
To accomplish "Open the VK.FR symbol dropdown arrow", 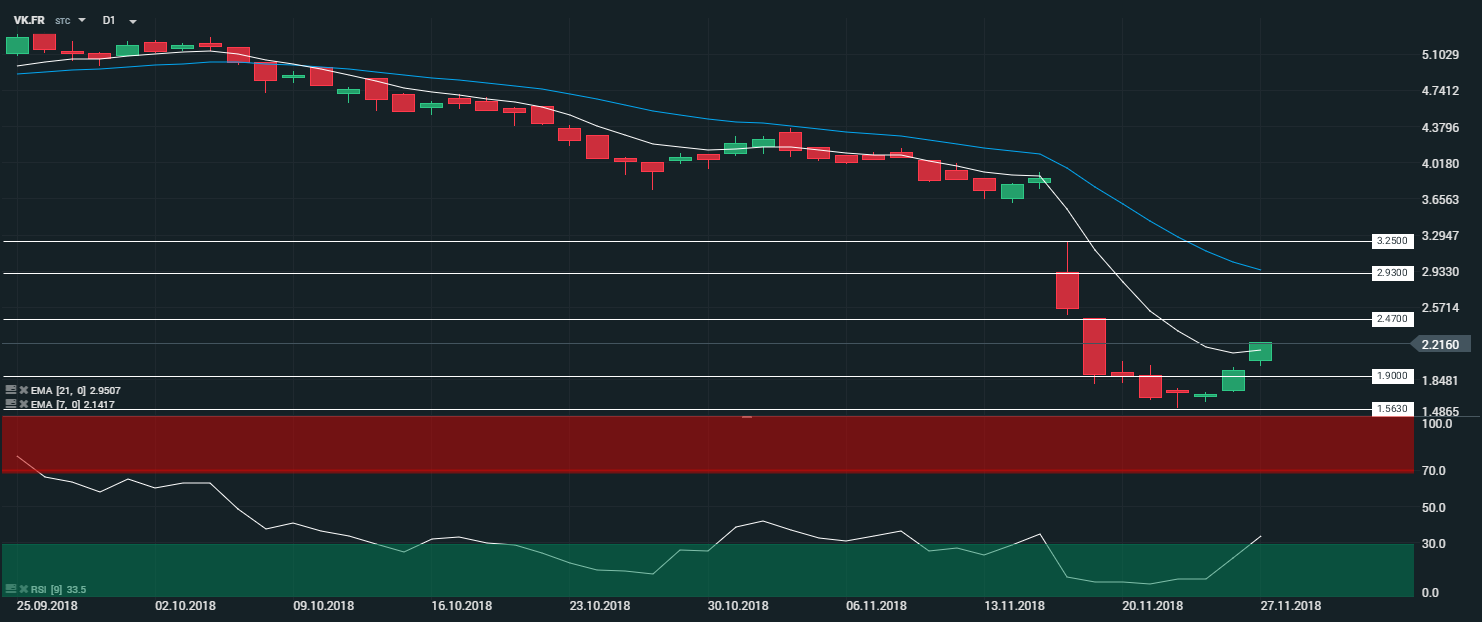I will click(x=82, y=20).
